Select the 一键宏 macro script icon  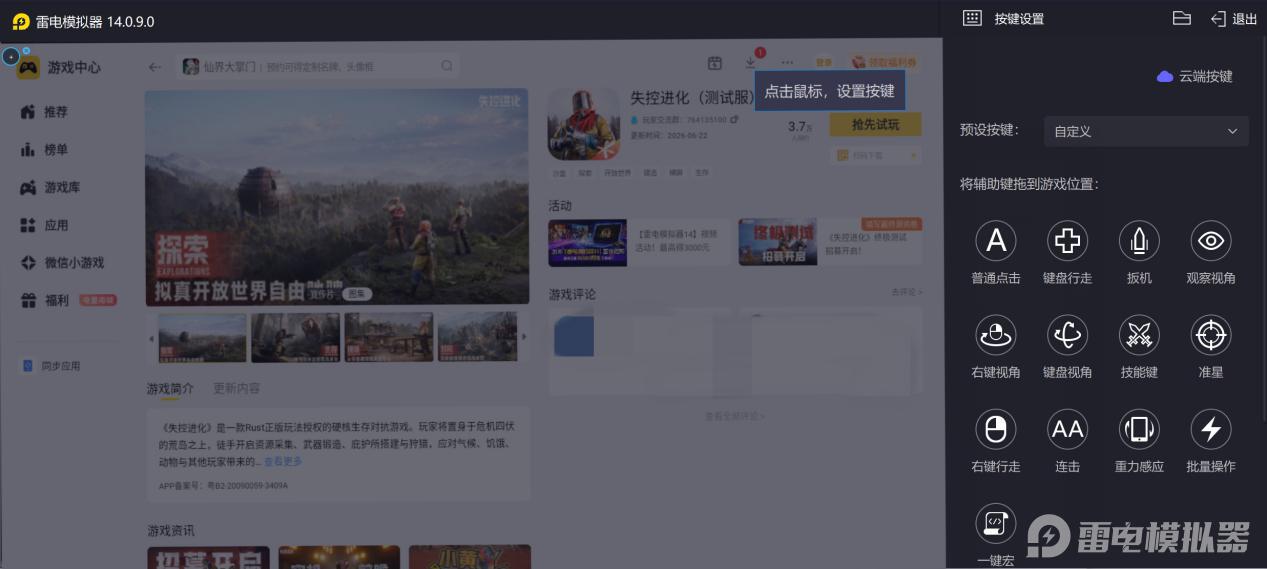tap(995, 523)
